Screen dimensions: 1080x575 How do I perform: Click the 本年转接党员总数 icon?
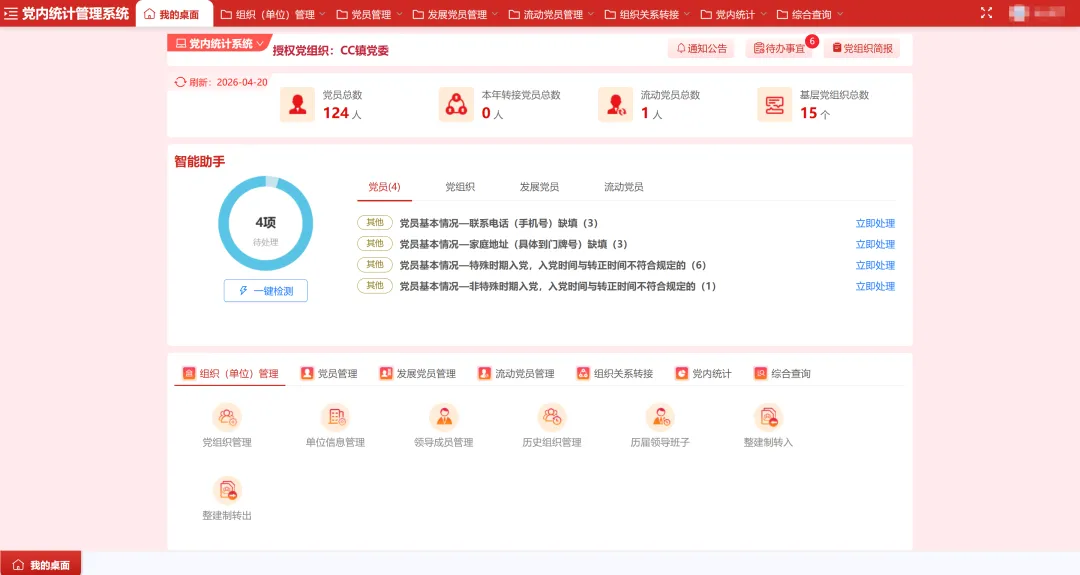(x=456, y=105)
